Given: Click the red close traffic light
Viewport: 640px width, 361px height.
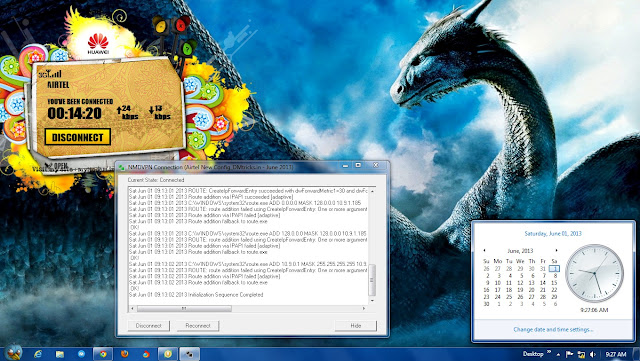Looking at the screenshot, I should point(181,25).
